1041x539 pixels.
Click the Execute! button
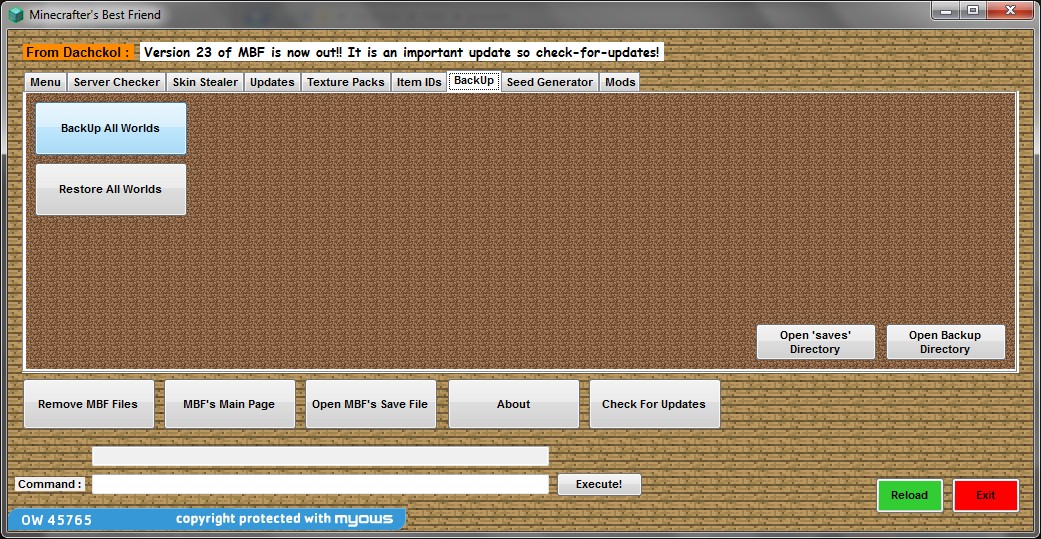click(599, 484)
